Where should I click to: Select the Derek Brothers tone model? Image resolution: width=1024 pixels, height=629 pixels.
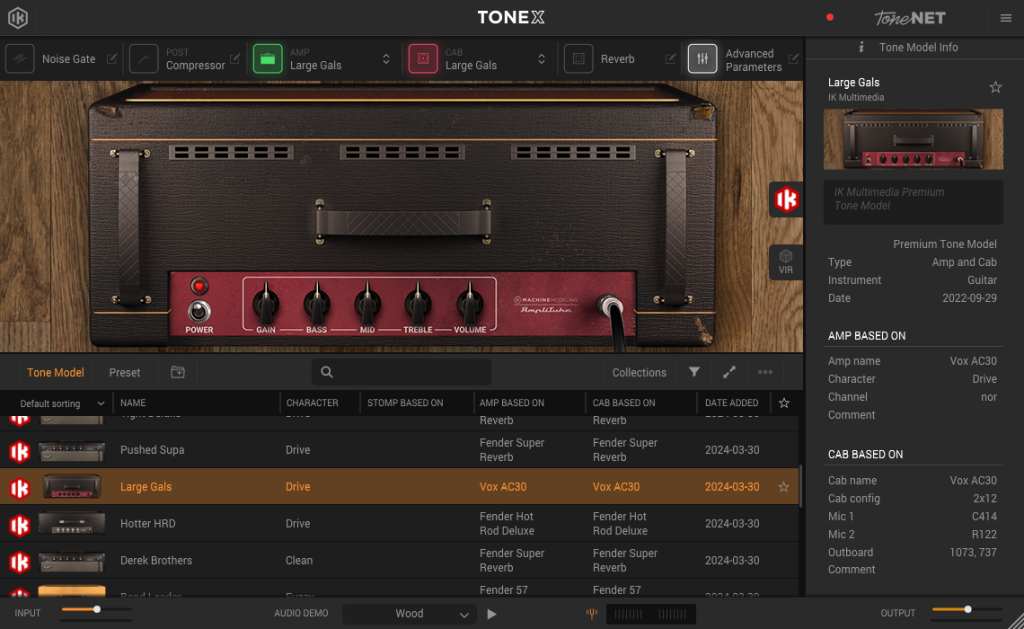[399, 560]
